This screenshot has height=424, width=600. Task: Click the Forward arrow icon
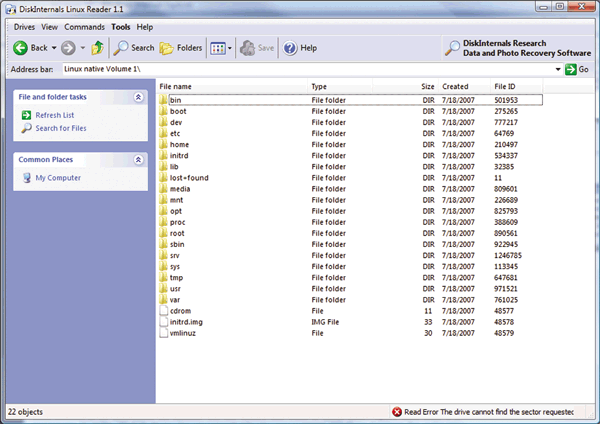68,48
